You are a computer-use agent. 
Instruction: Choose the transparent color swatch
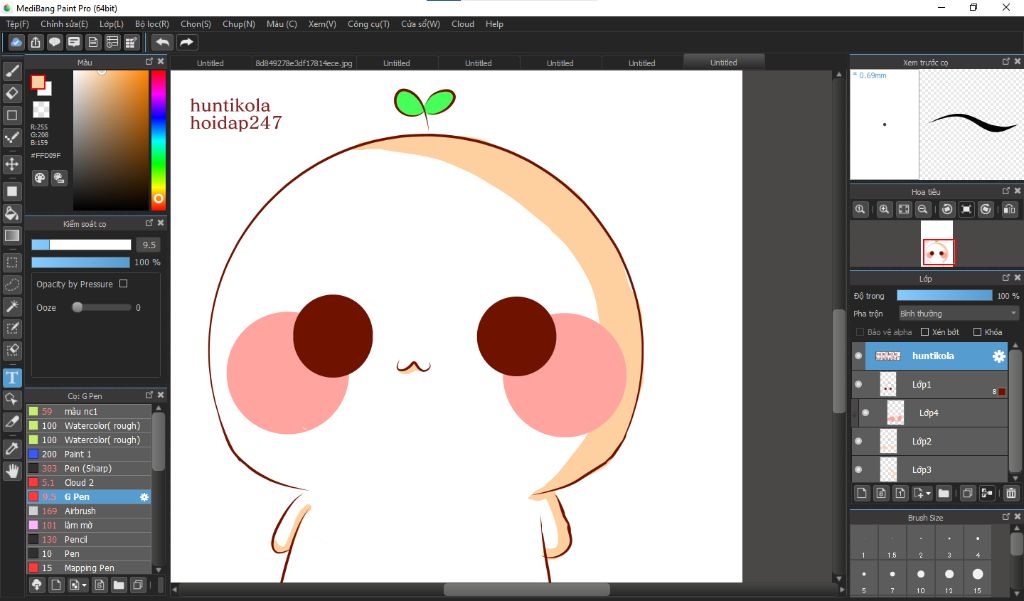click(41, 109)
